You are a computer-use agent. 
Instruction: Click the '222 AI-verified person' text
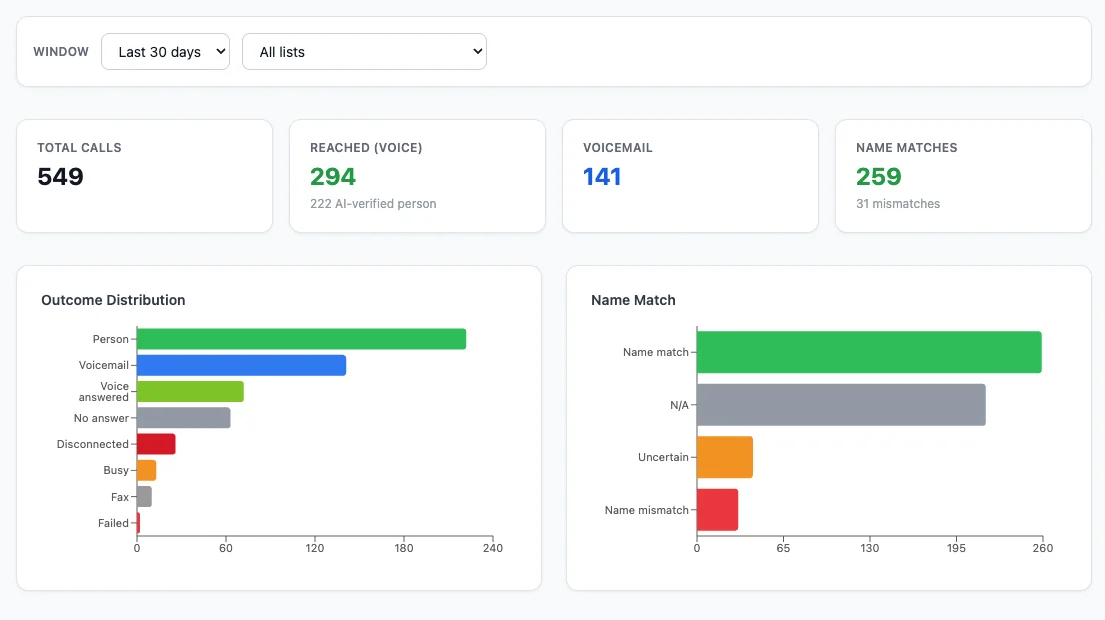point(373,204)
